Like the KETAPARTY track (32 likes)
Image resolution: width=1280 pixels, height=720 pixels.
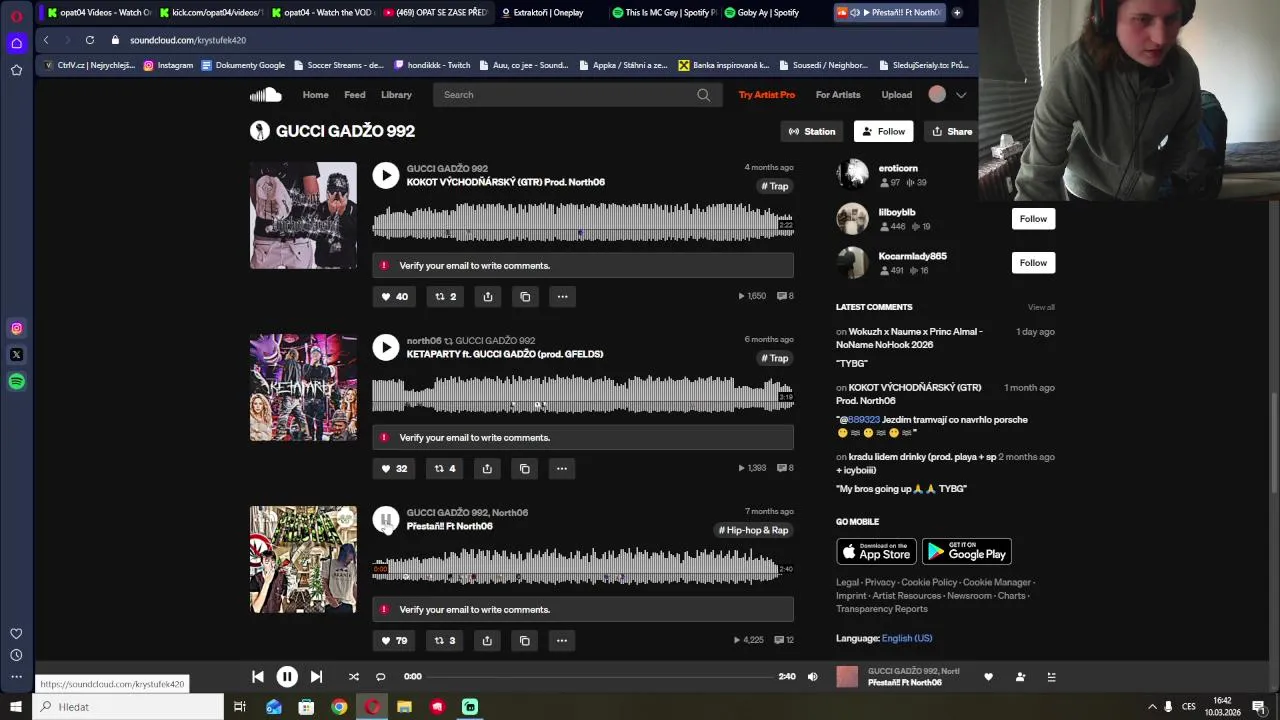(x=395, y=468)
